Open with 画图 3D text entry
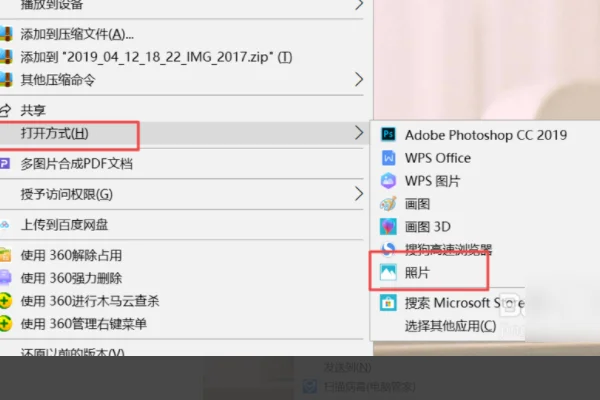The image size is (600, 400). [428, 227]
